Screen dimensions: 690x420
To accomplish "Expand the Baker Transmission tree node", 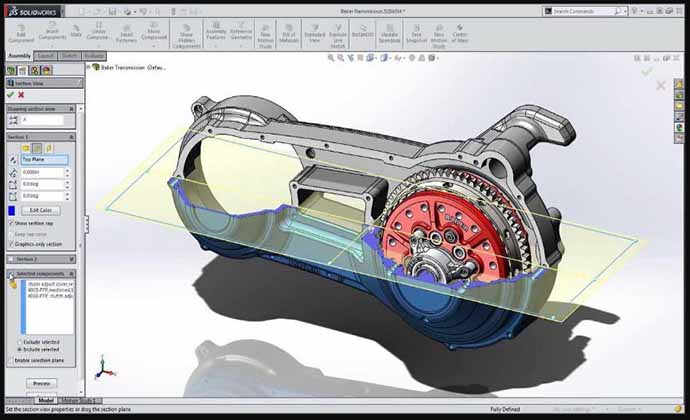I will 93,69.
